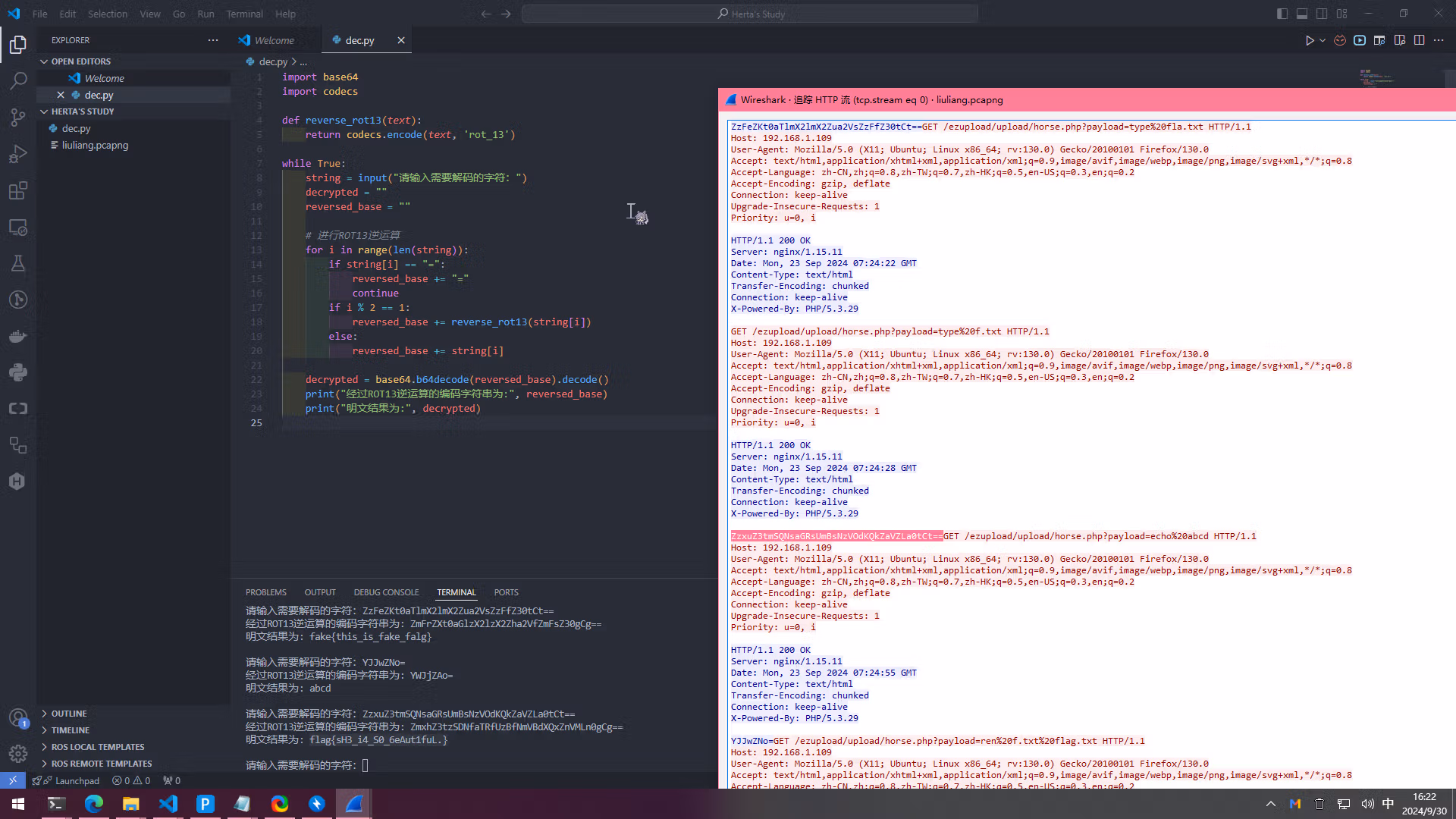Close dec.py in Open Editors list
This screenshot has width=1456, height=819.
tap(61, 95)
